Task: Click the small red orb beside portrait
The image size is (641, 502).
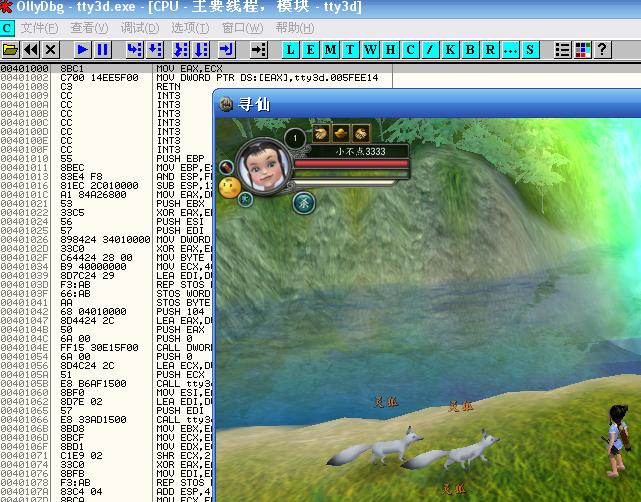Action: [226, 167]
